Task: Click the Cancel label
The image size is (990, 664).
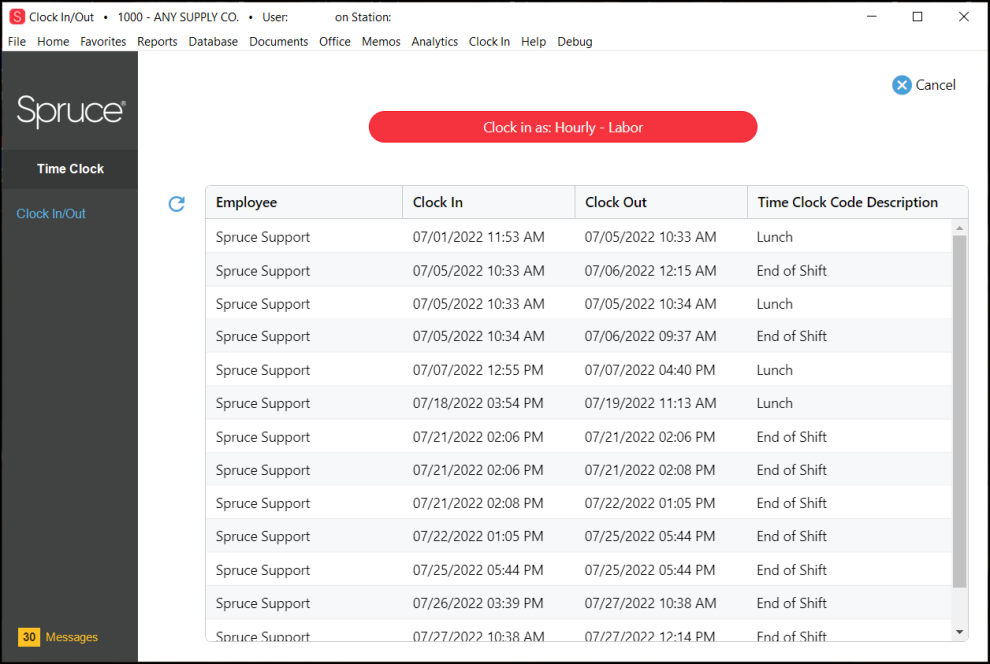Action: tap(935, 85)
